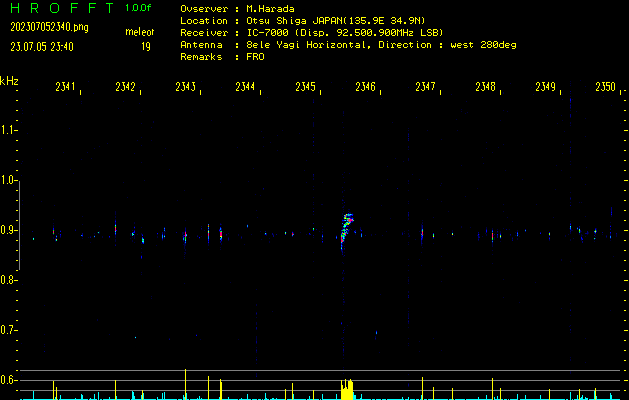Click the 1.1 frequency axis label
The height and width of the screenshot is (400, 629).
(9, 130)
